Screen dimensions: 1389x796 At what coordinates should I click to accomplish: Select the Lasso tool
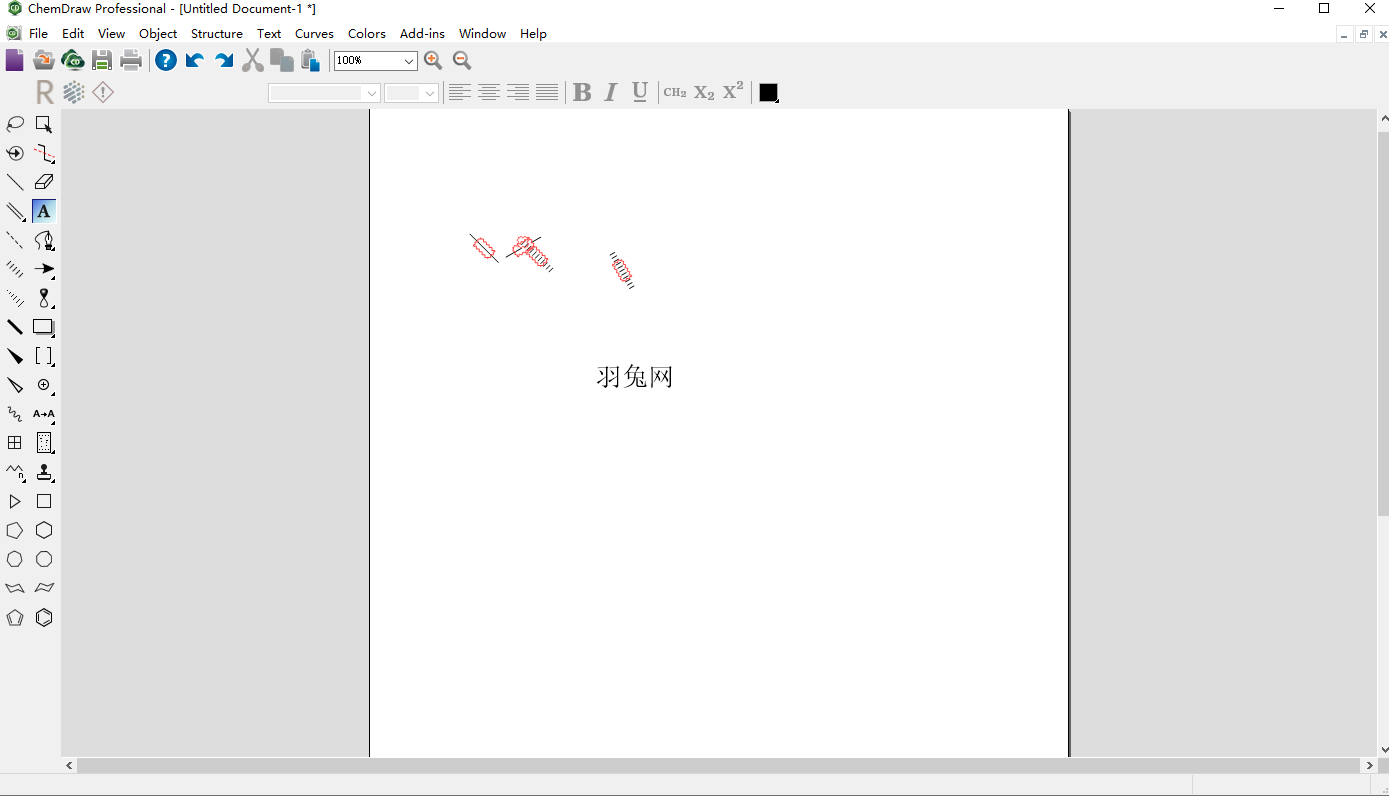[x=15, y=124]
